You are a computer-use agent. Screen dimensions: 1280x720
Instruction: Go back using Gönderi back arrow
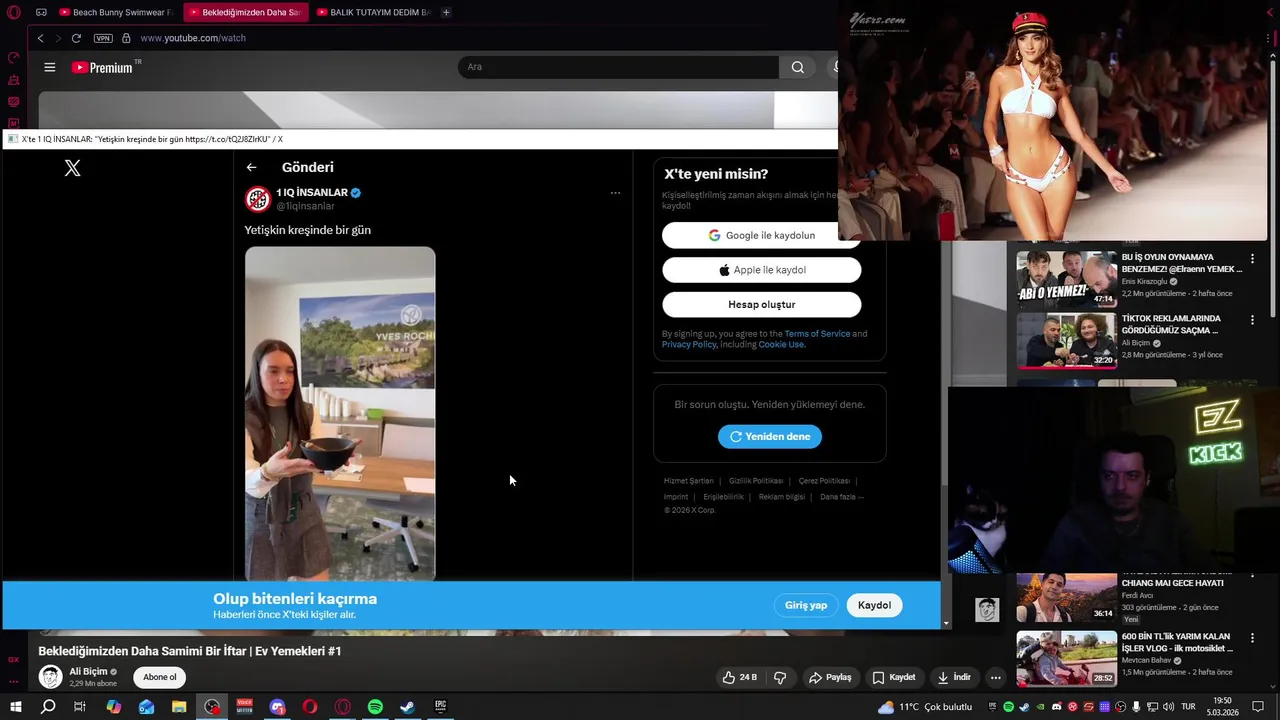(252, 167)
